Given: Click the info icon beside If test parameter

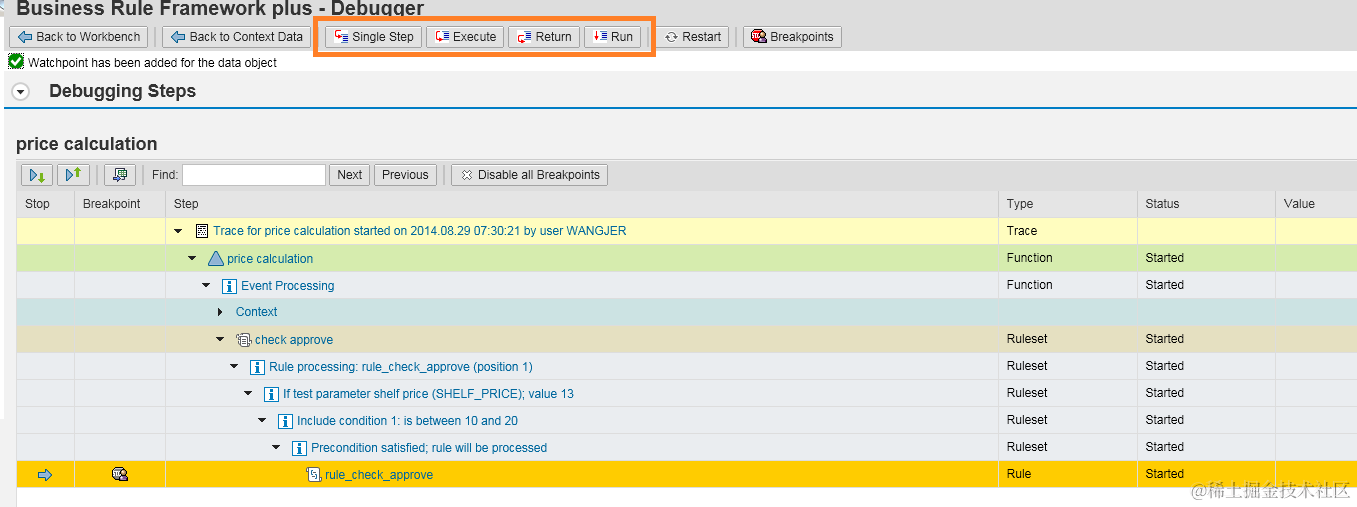Looking at the screenshot, I should pyautogui.click(x=271, y=394).
